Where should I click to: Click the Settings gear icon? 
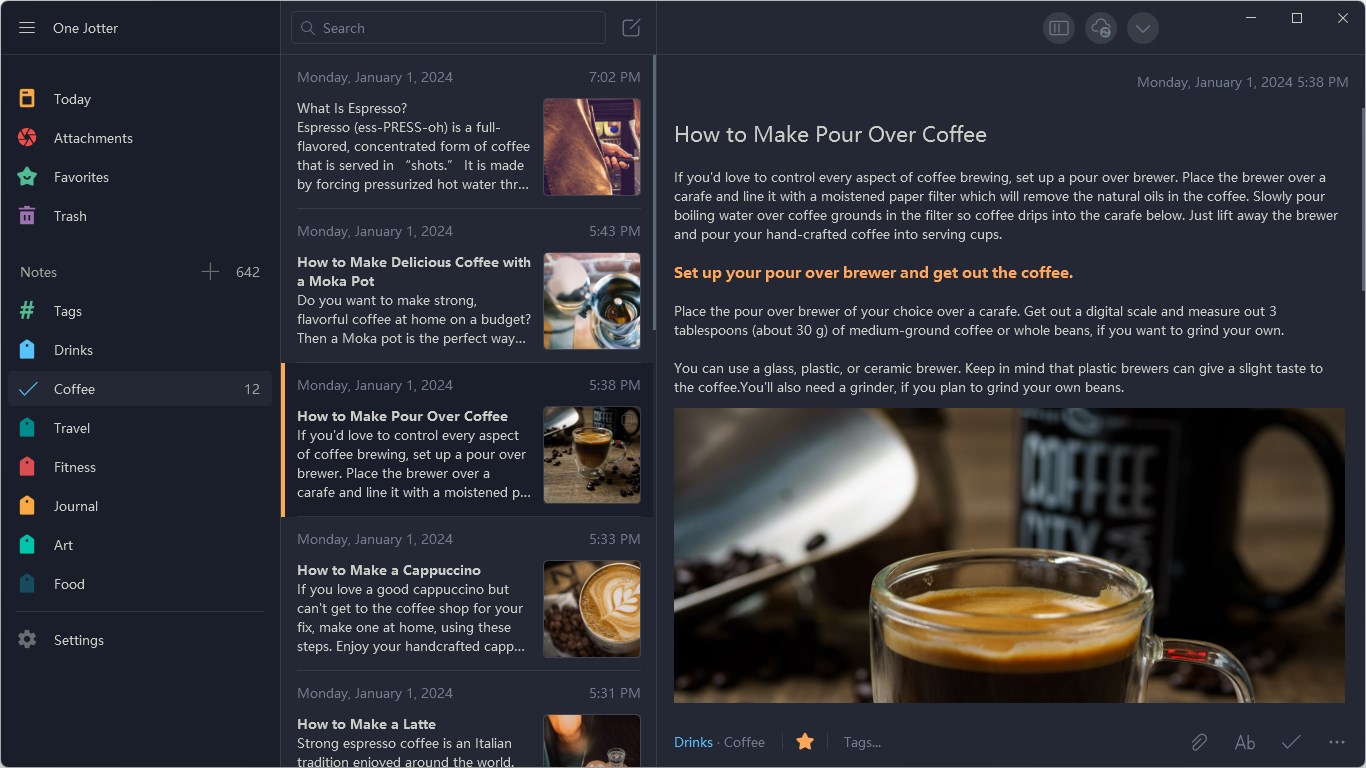coord(27,639)
